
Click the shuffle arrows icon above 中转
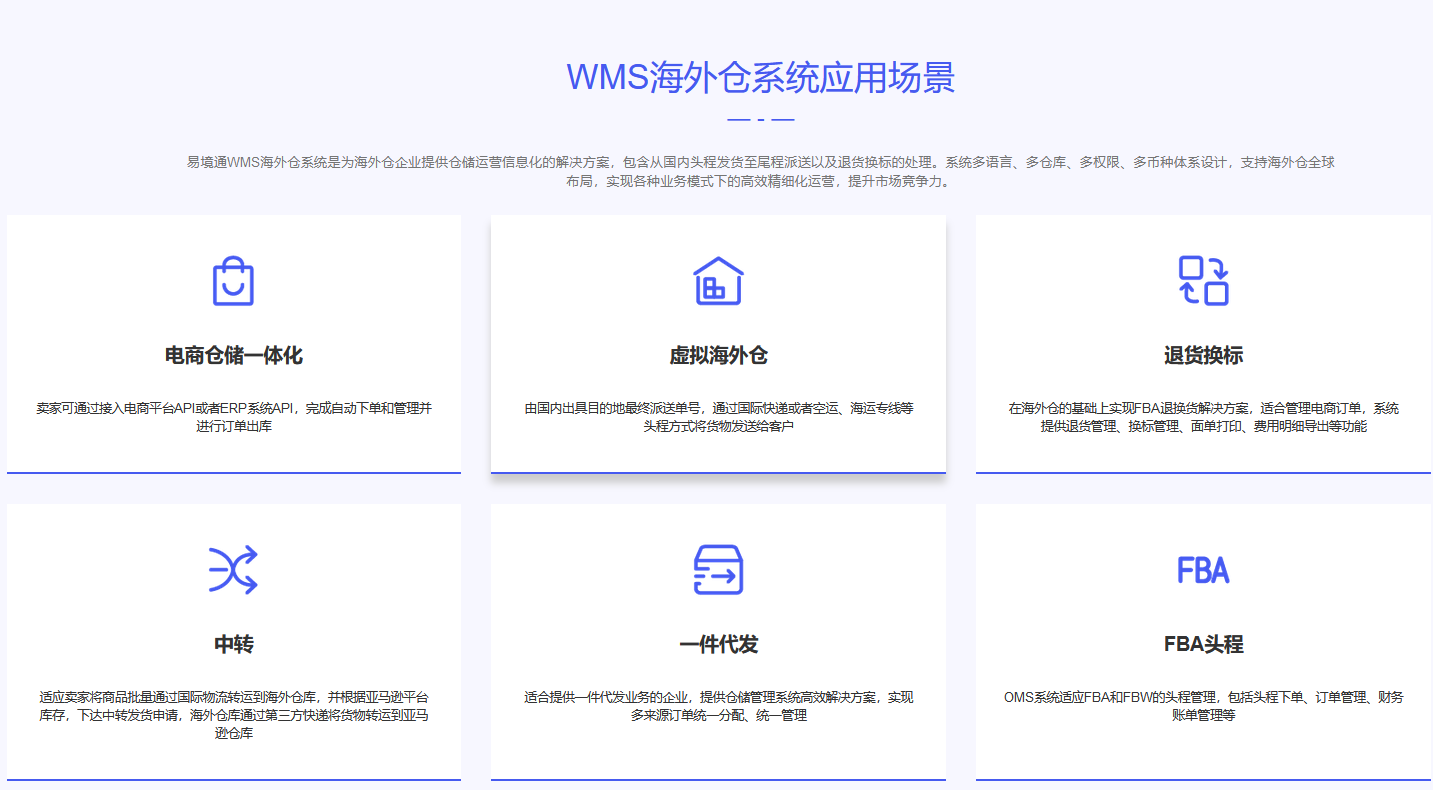point(233,570)
